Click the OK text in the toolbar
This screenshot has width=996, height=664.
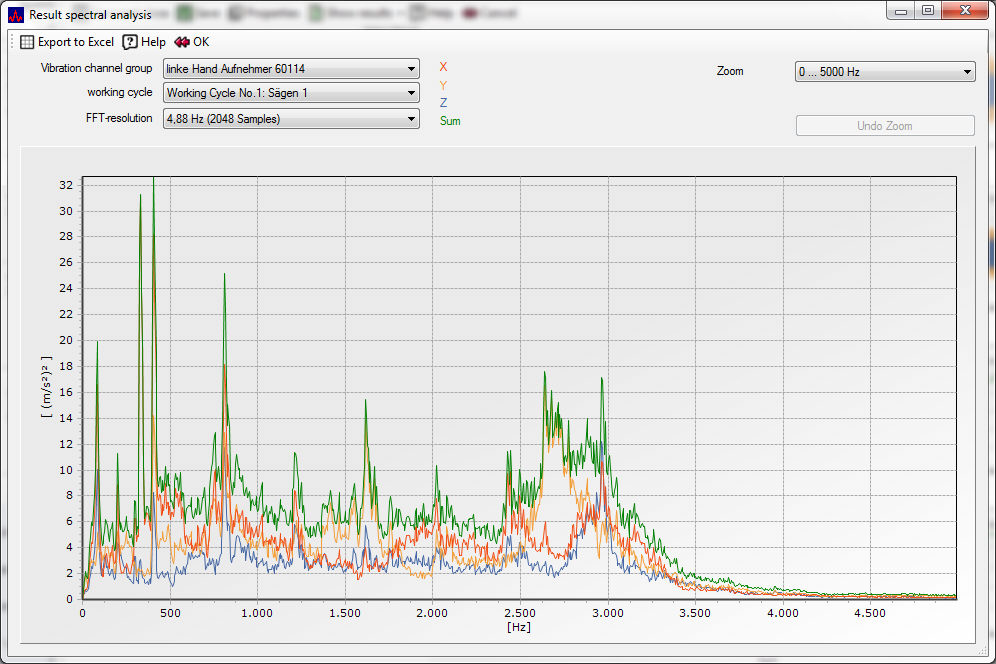click(x=201, y=42)
